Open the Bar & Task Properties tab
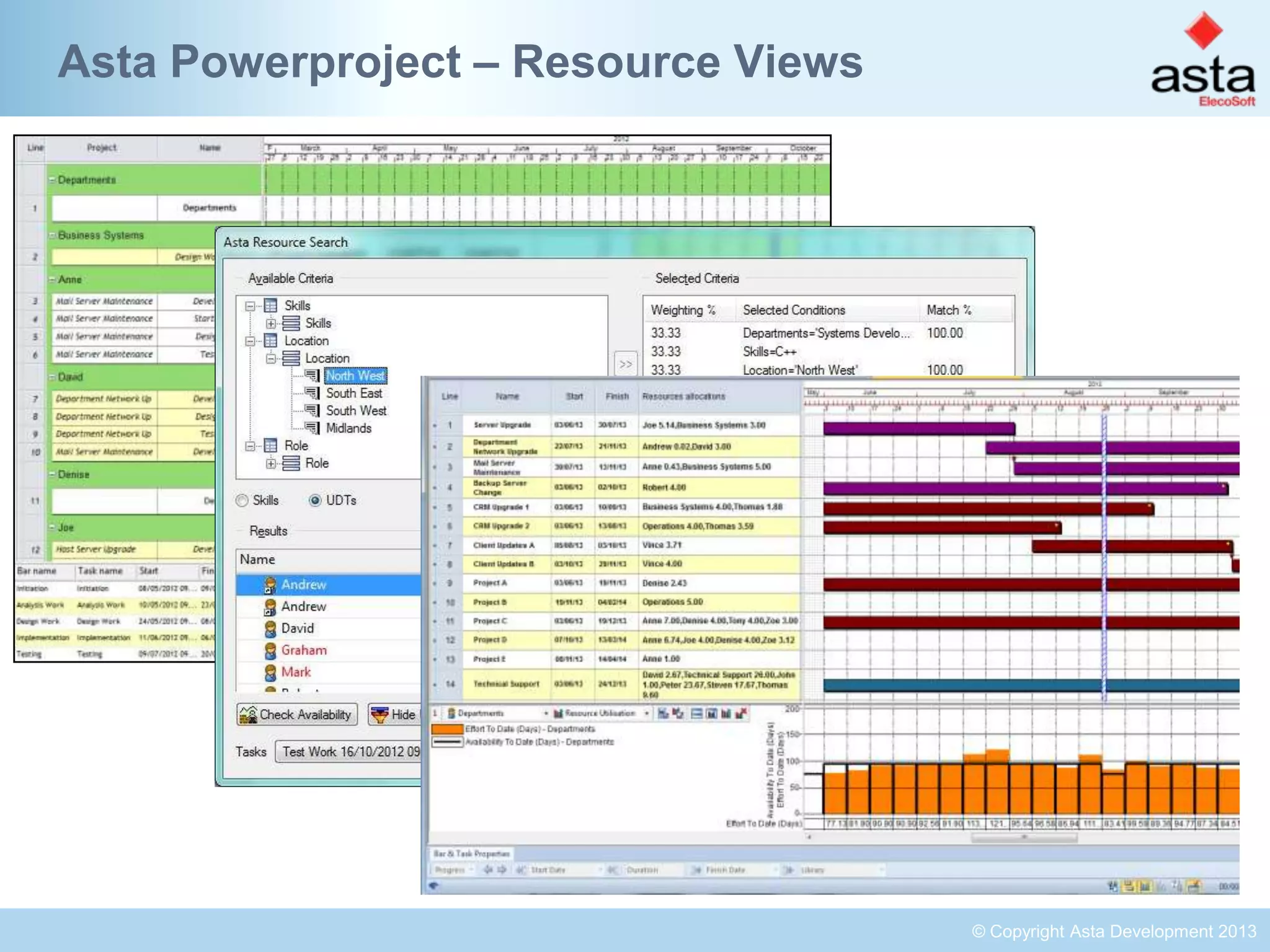The image size is (1270, 952). (471, 854)
